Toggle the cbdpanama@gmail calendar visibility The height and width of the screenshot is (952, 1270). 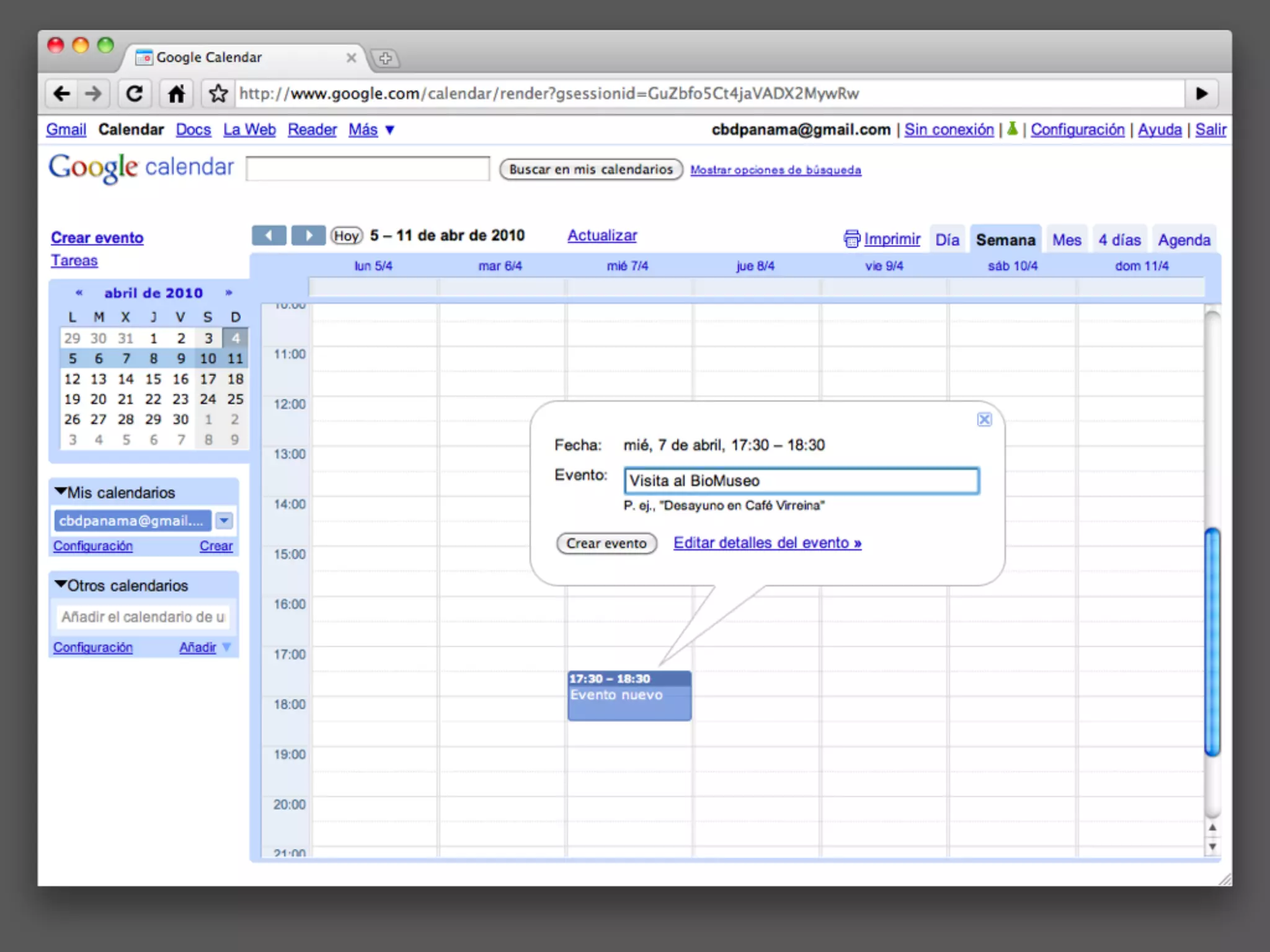(131, 521)
